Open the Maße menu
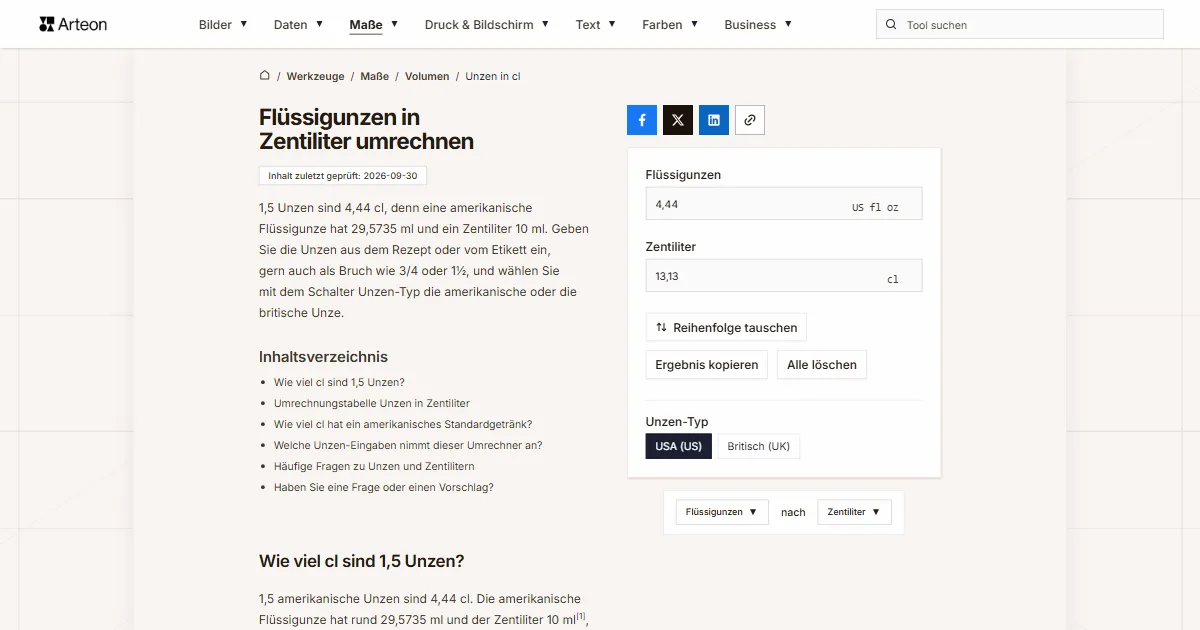 [x=374, y=25]
